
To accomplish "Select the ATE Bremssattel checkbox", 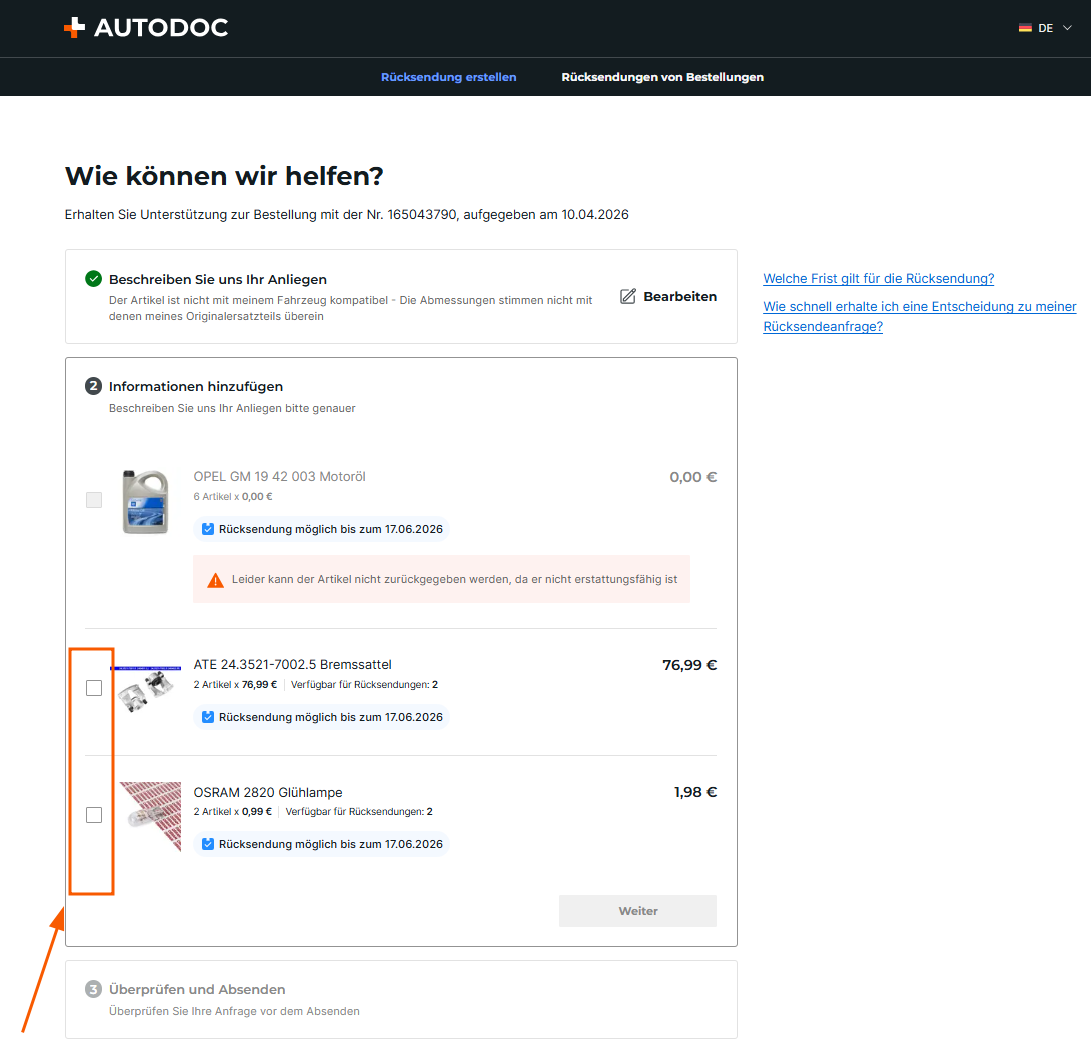I will 94,688.
